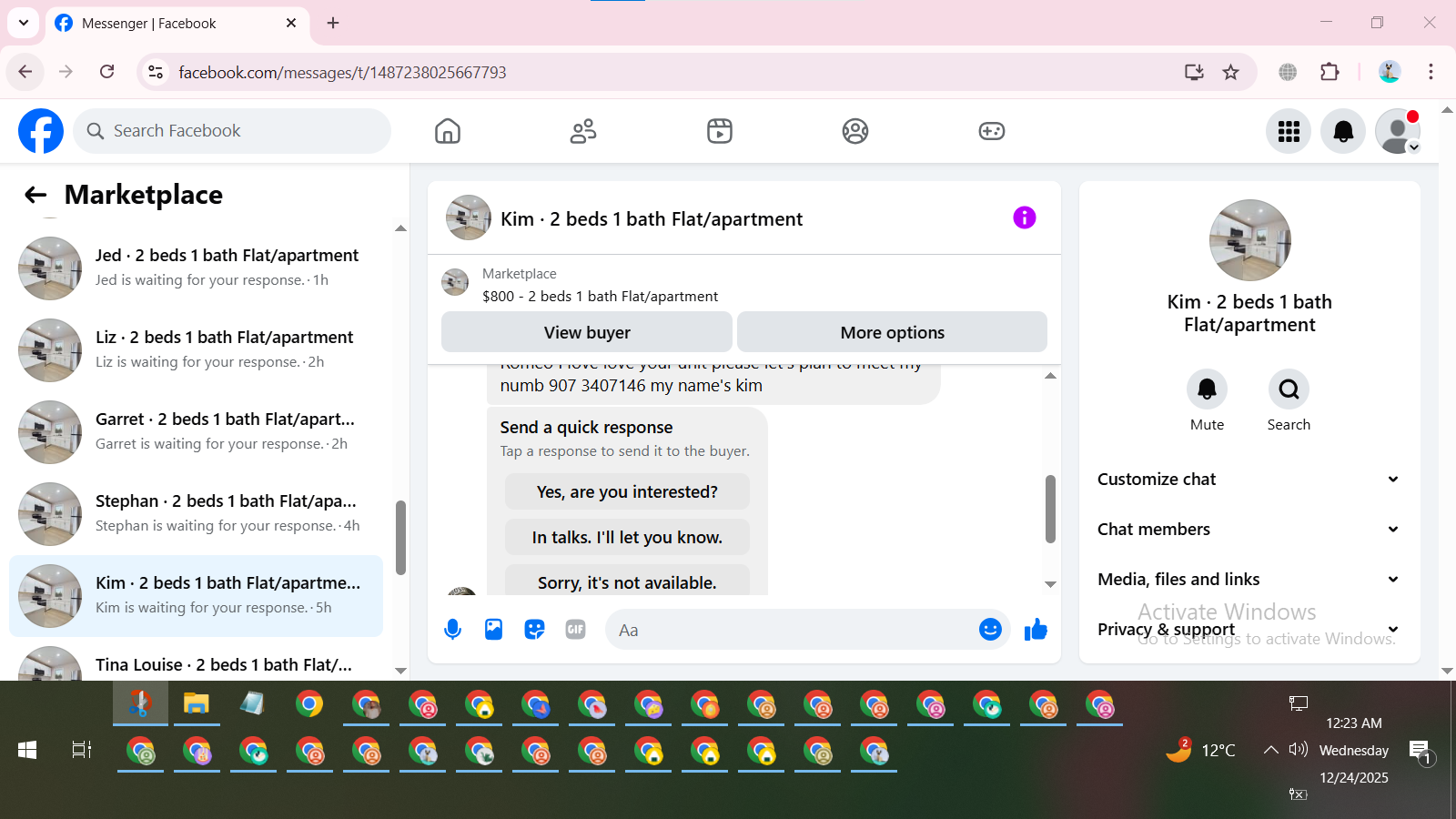
Task: Open the browser Extensions icon
Action: pyautogui.click(x=1330, y=72)
